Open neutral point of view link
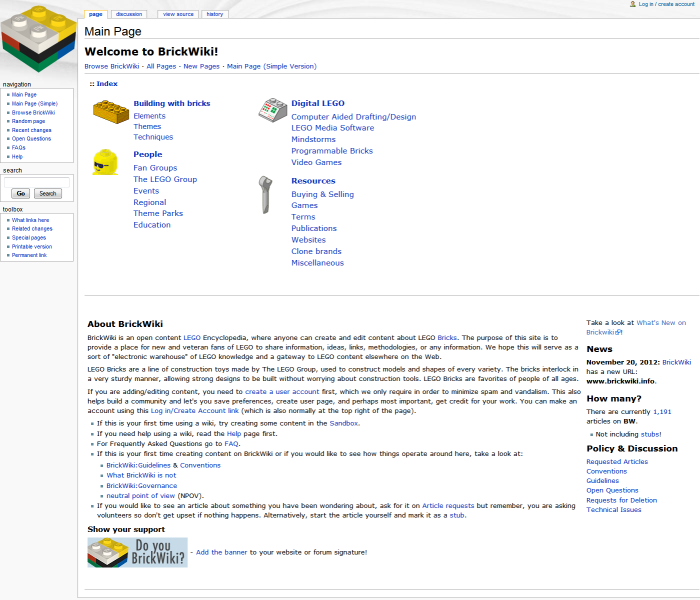 point(141,496)
